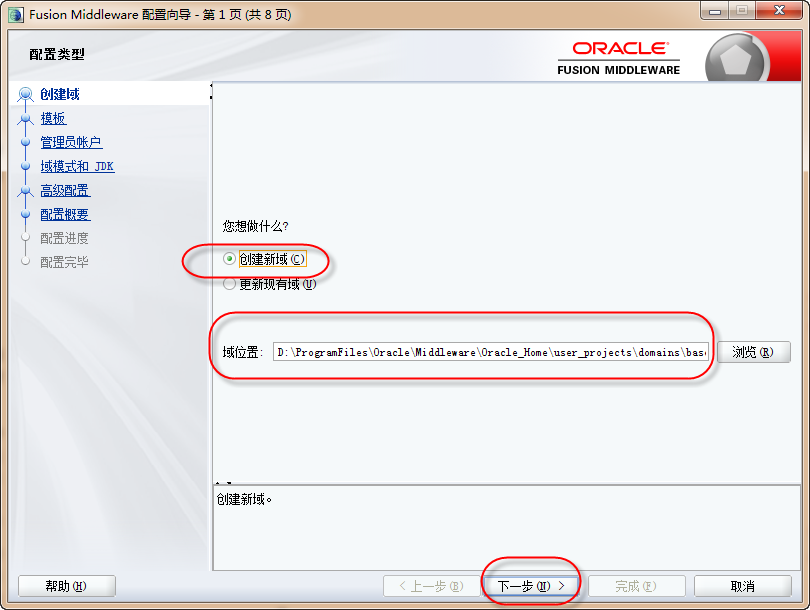Open help with 帮助 button

point(67,586)
